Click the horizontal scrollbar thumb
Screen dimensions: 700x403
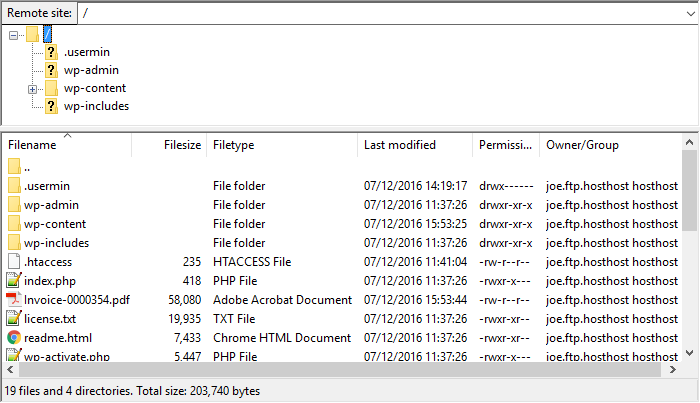339,370
